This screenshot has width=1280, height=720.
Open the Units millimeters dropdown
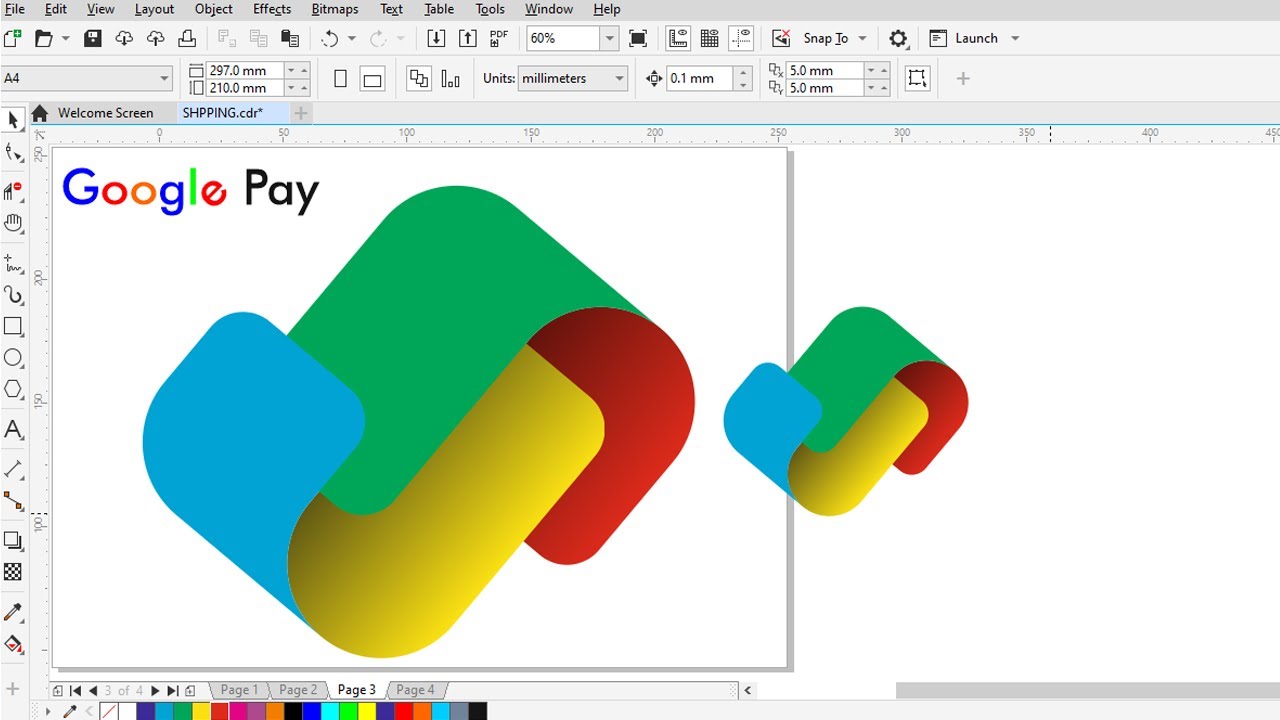click(x=620, y=78)
